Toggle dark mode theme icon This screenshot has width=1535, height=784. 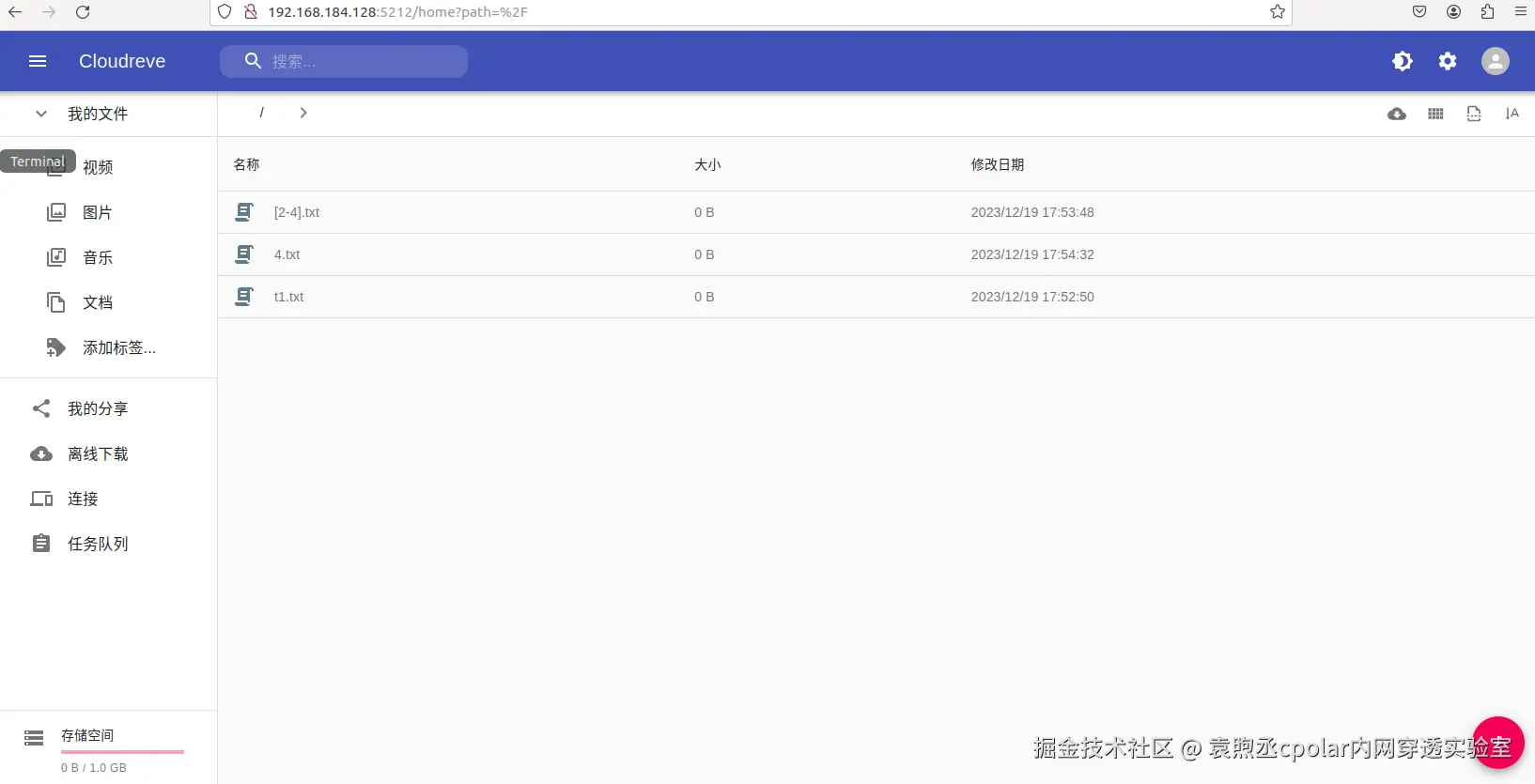coord(1403,61)
